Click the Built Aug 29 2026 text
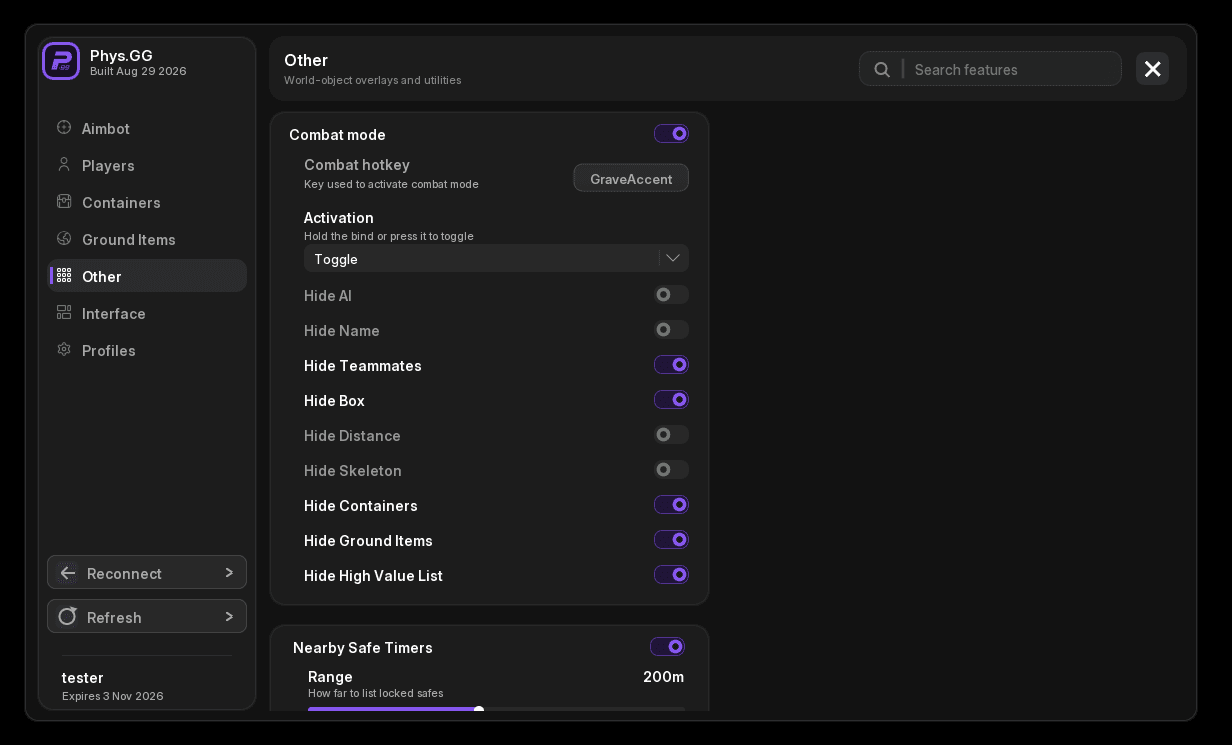This screenshot has height=745, width=1232. tap(138, 72)
